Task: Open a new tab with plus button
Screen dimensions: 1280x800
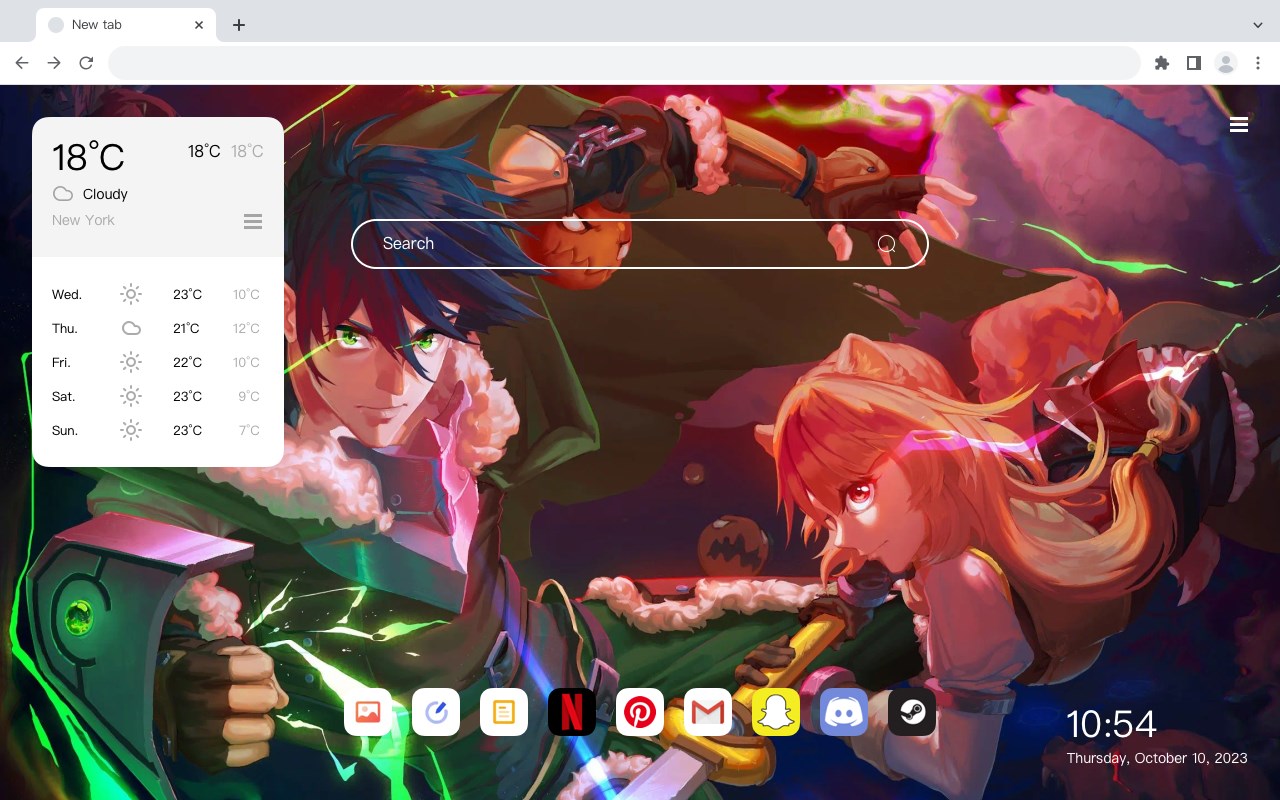Action: (238, 25)
